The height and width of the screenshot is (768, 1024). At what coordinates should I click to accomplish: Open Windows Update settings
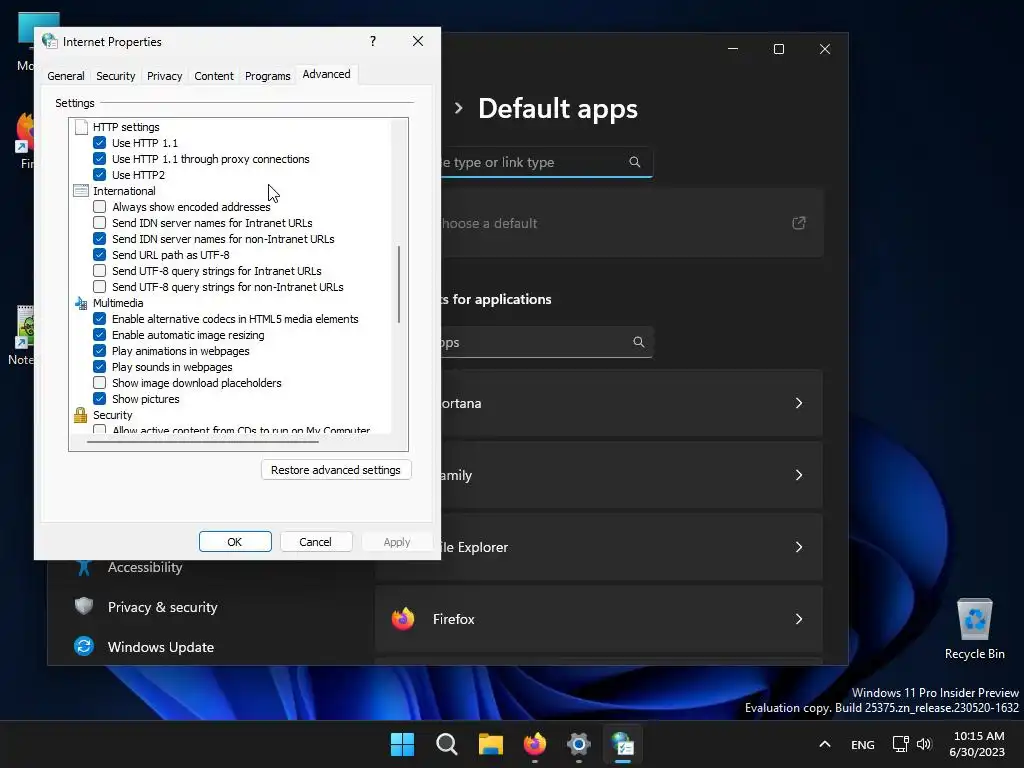(161, 647)
